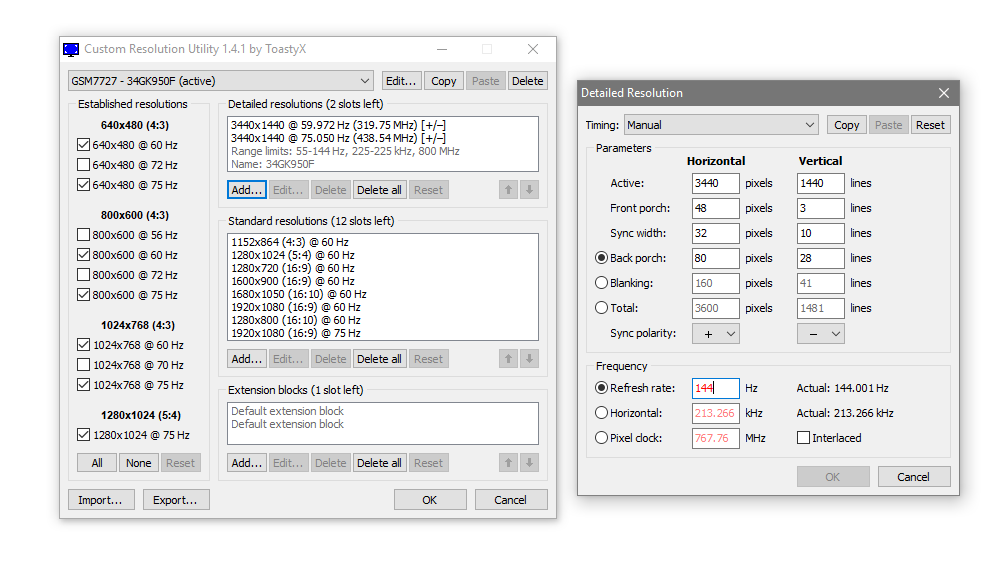Toggle the Interlaced checkbox
This screenshot has height=565, width=993.
(x=803, y=438)
